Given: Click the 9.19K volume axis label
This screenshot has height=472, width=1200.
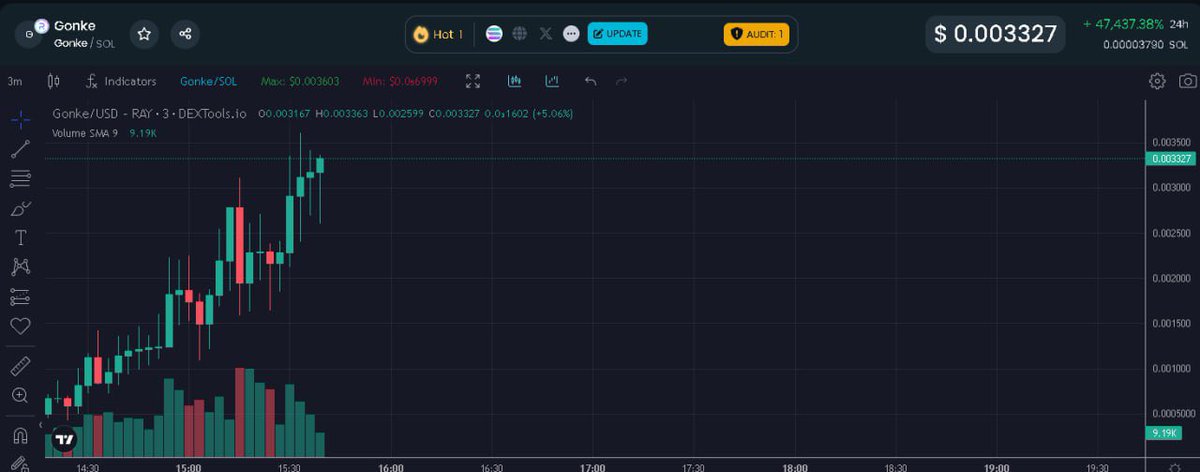Looking at the screenshot, I should (1165, 432).
